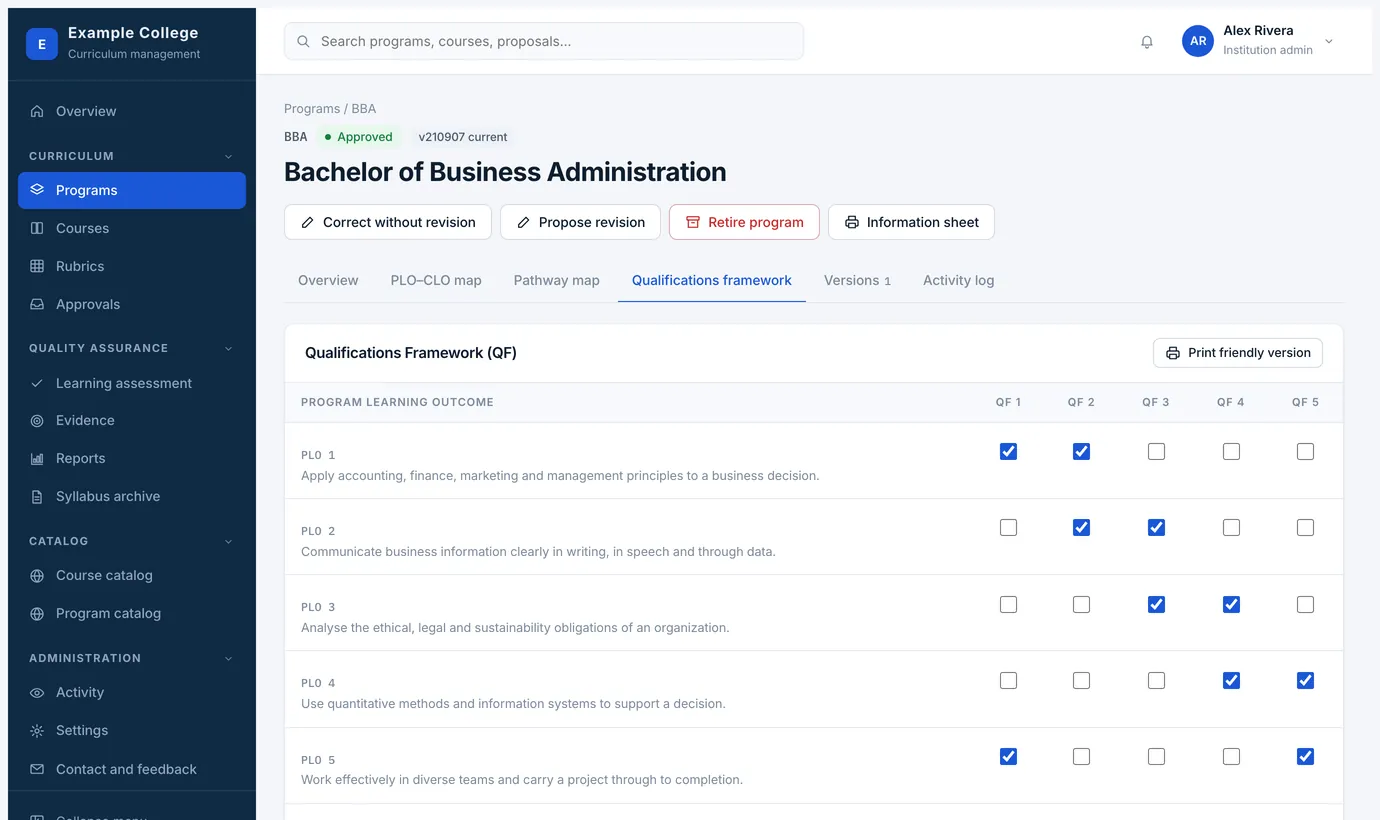Collapse the Catalog sidebar section
1380x820 pixels.
coord(228,541)
